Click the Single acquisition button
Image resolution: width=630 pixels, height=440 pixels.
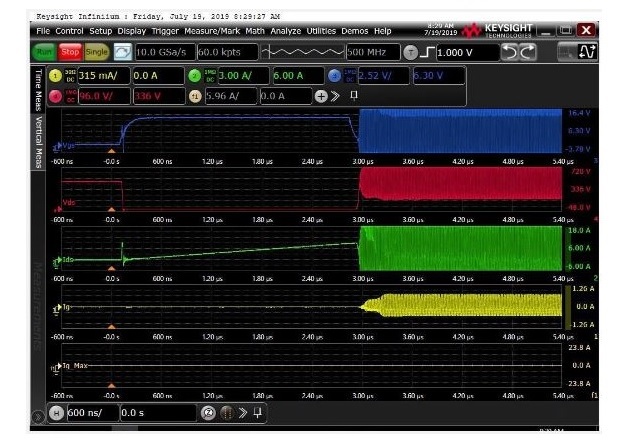97,51
